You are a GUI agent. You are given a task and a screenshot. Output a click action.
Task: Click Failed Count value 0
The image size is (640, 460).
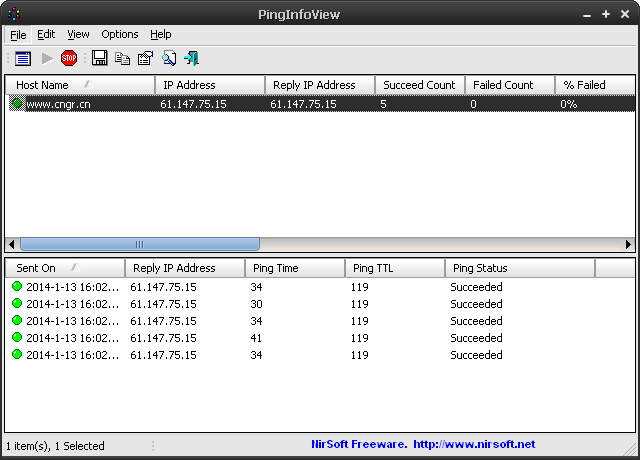coord(473,104)
